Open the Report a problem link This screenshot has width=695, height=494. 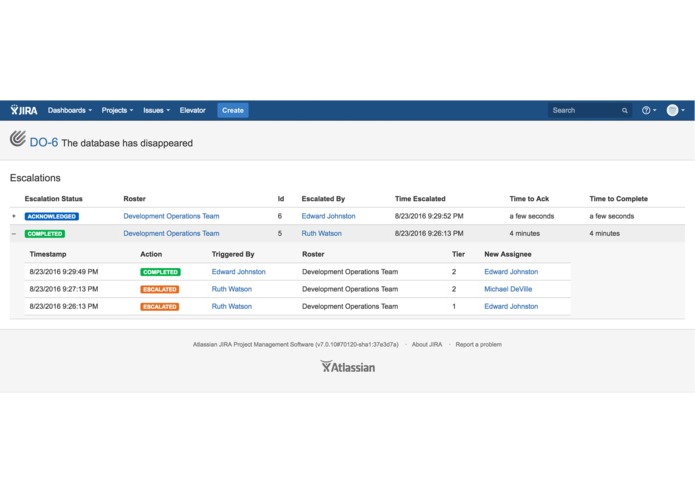[479, 344]
